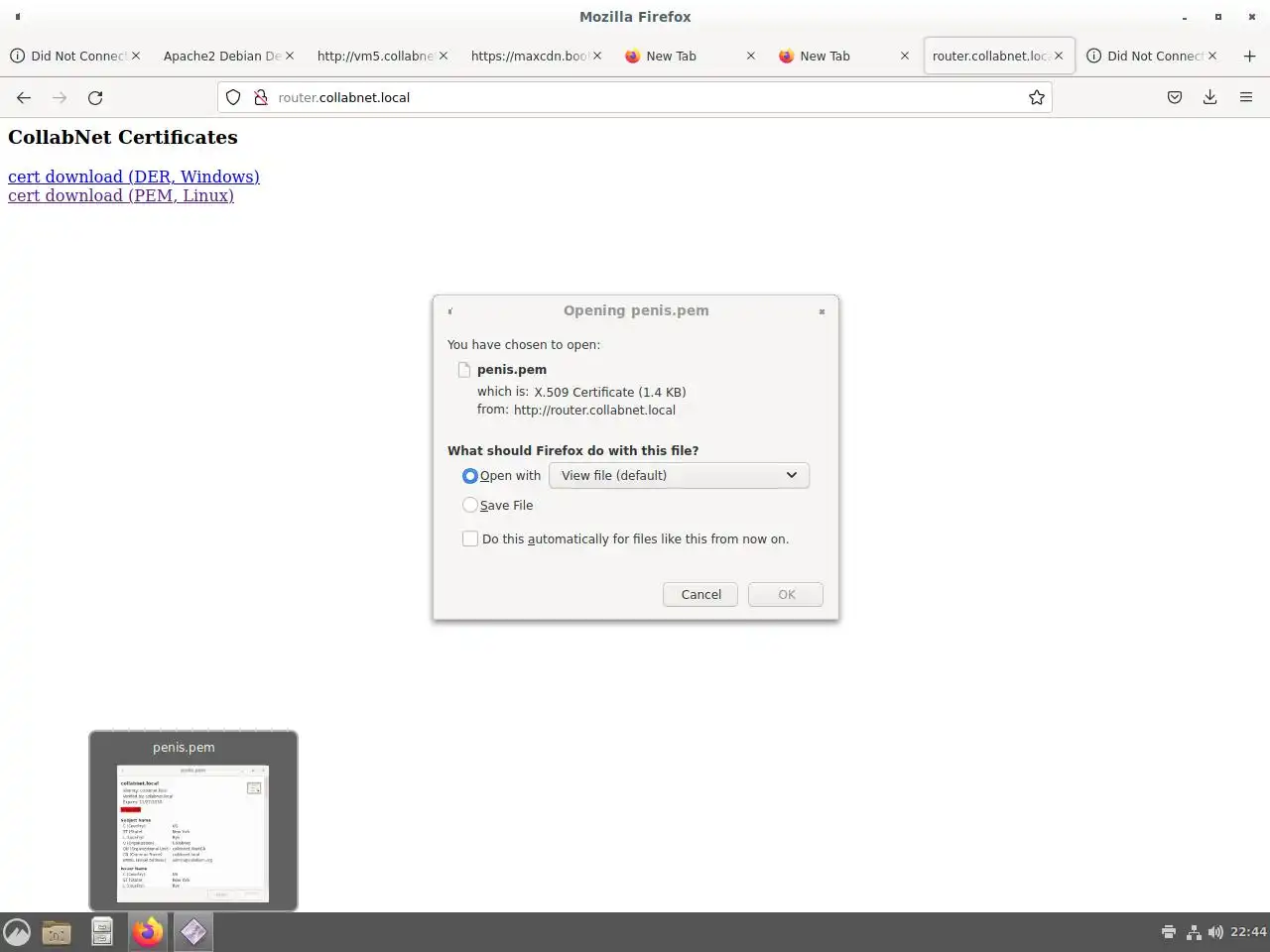Click the http://router.collabnet.local source text
The width and height of the screenshot is (1270, 952).
click(x=594, y=410)
